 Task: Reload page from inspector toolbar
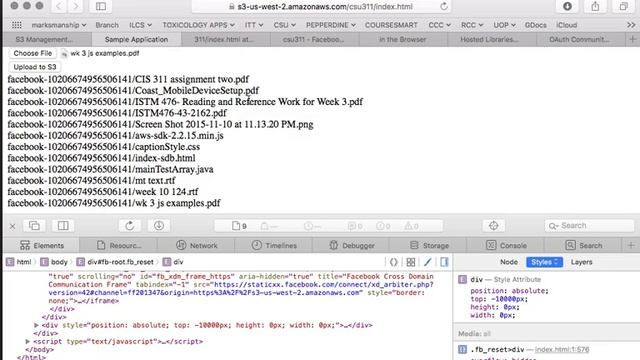(x=130, y=226)
